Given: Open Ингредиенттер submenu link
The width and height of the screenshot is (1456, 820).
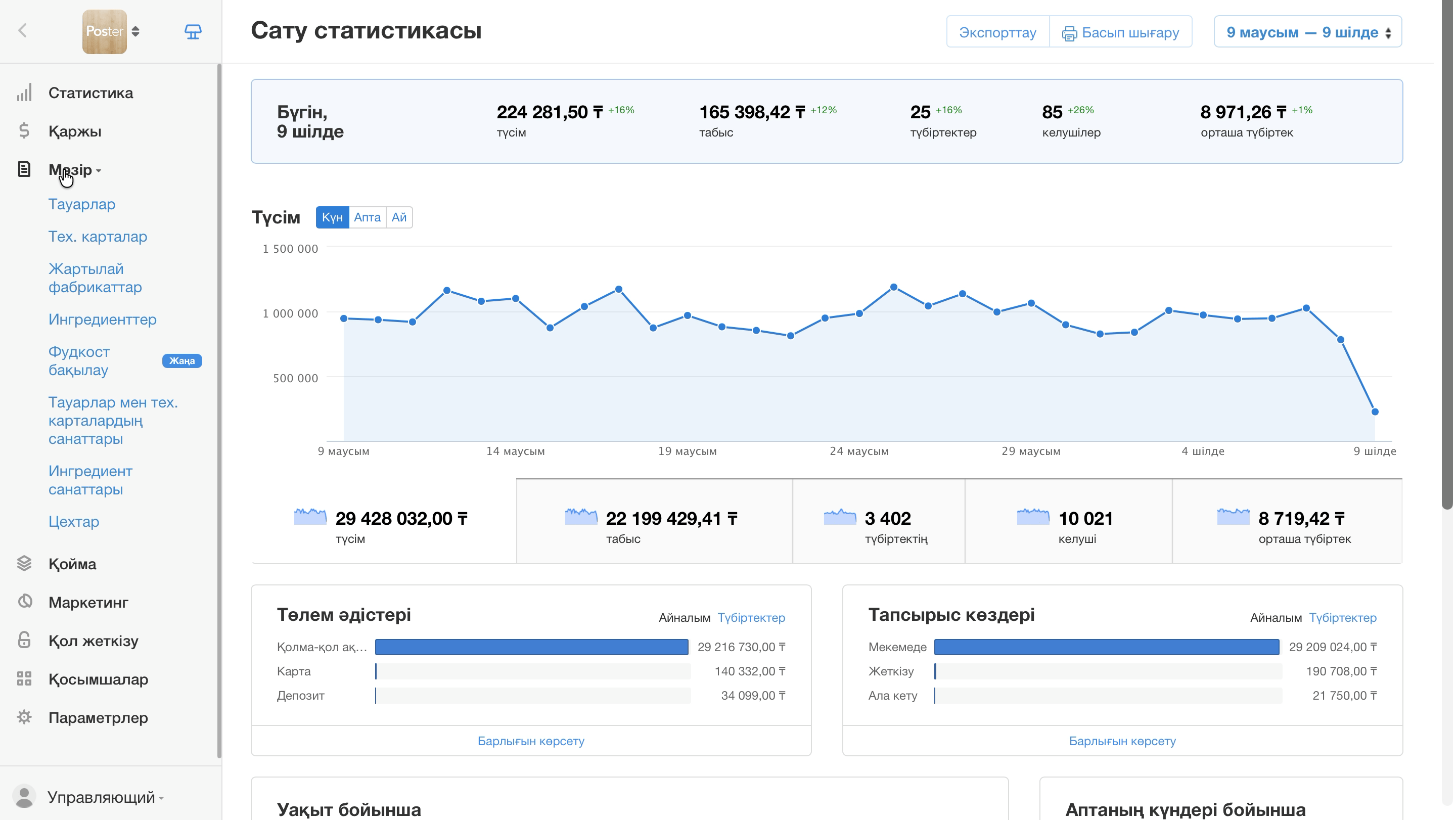Looking at the screenshot, I should [x=102, y=320].
